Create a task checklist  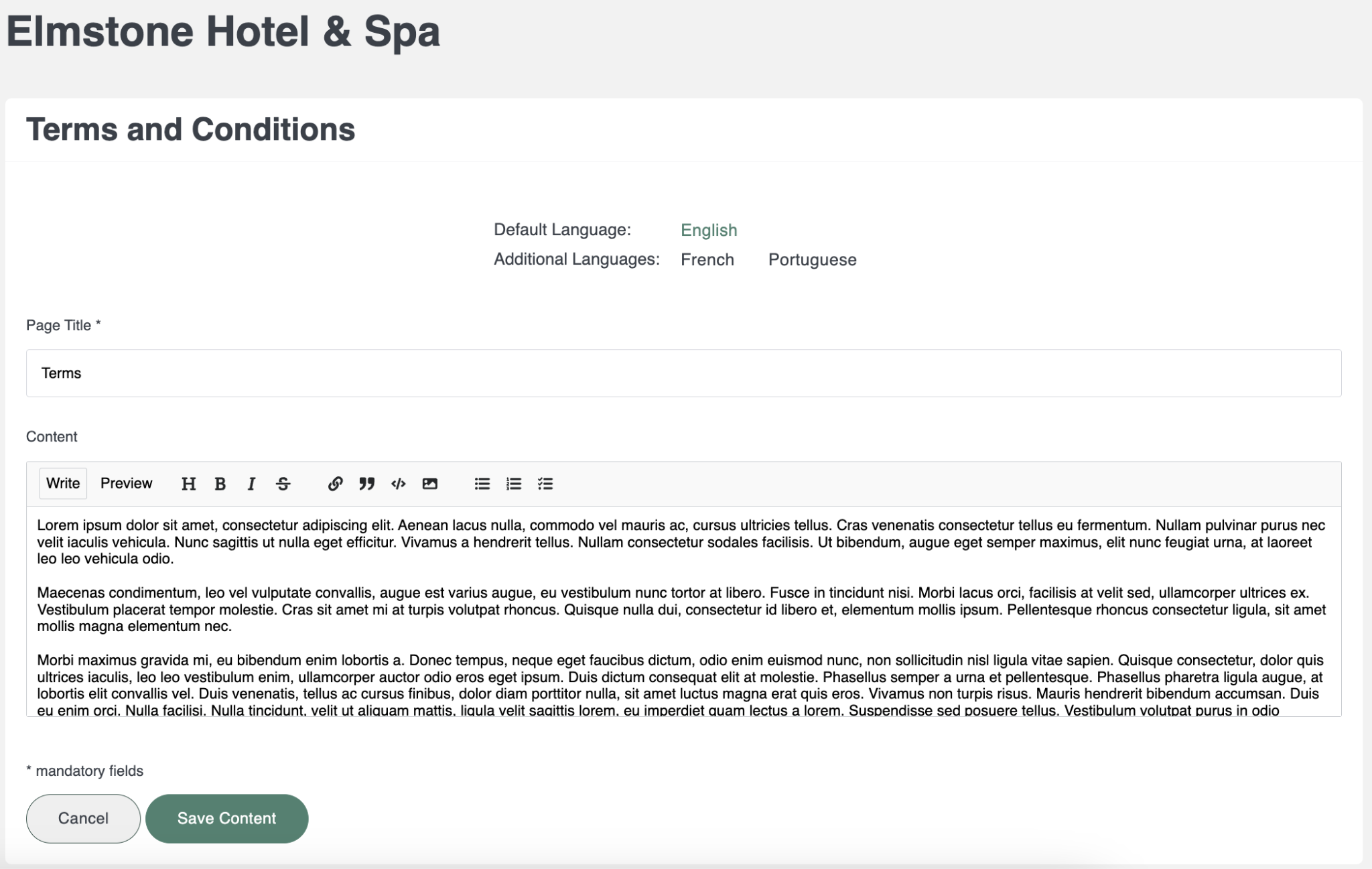[x=545, y=484]
